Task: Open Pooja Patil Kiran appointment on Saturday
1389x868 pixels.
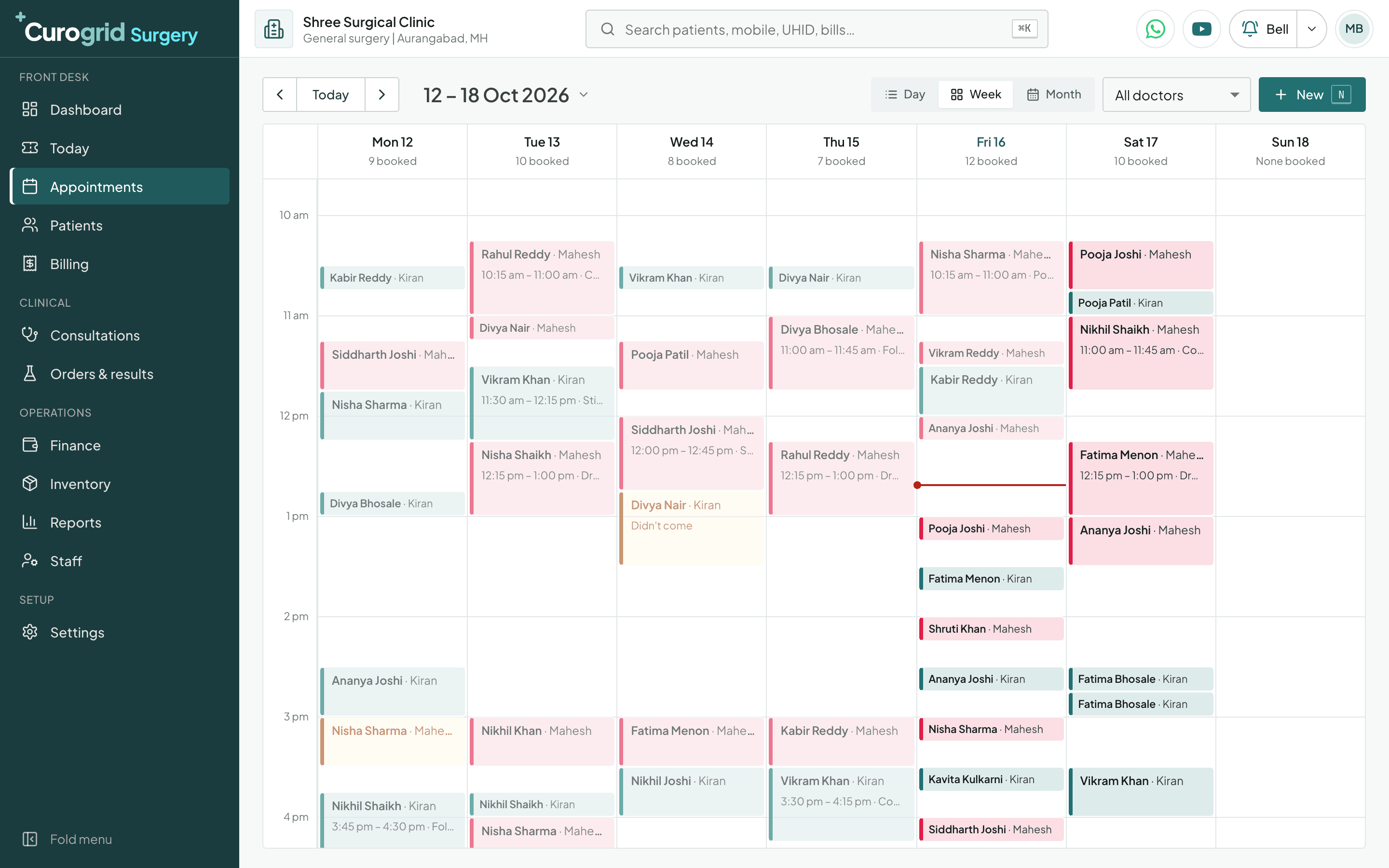Action: tap(1141, 302)
